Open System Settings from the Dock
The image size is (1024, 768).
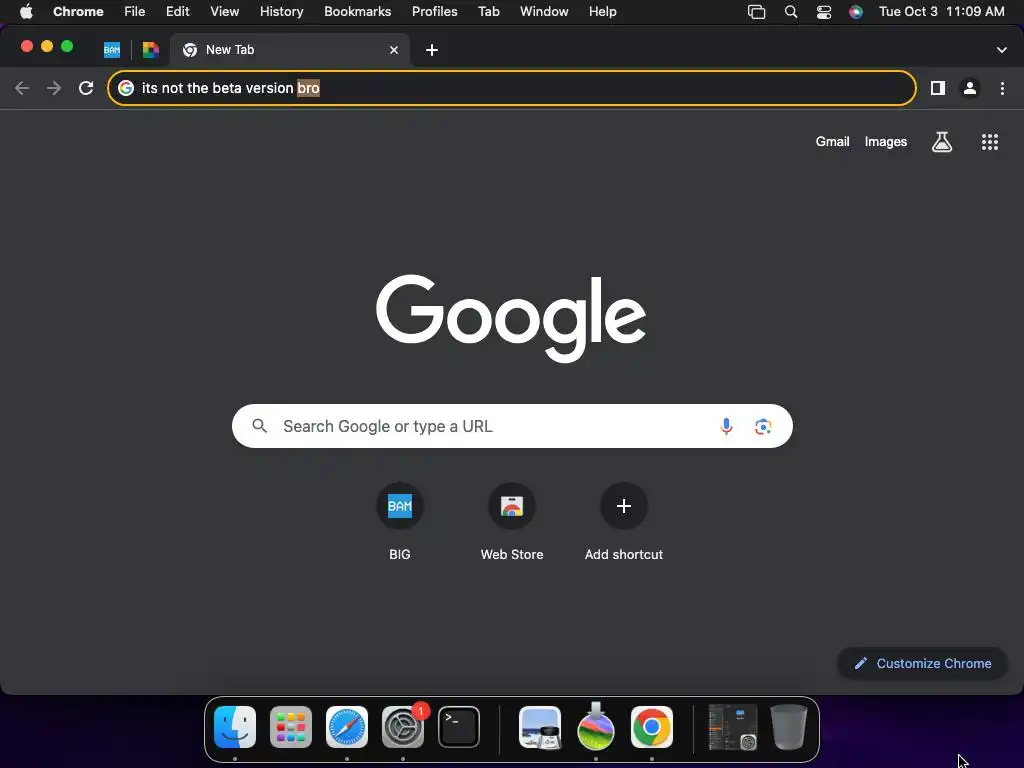point(403,727)
